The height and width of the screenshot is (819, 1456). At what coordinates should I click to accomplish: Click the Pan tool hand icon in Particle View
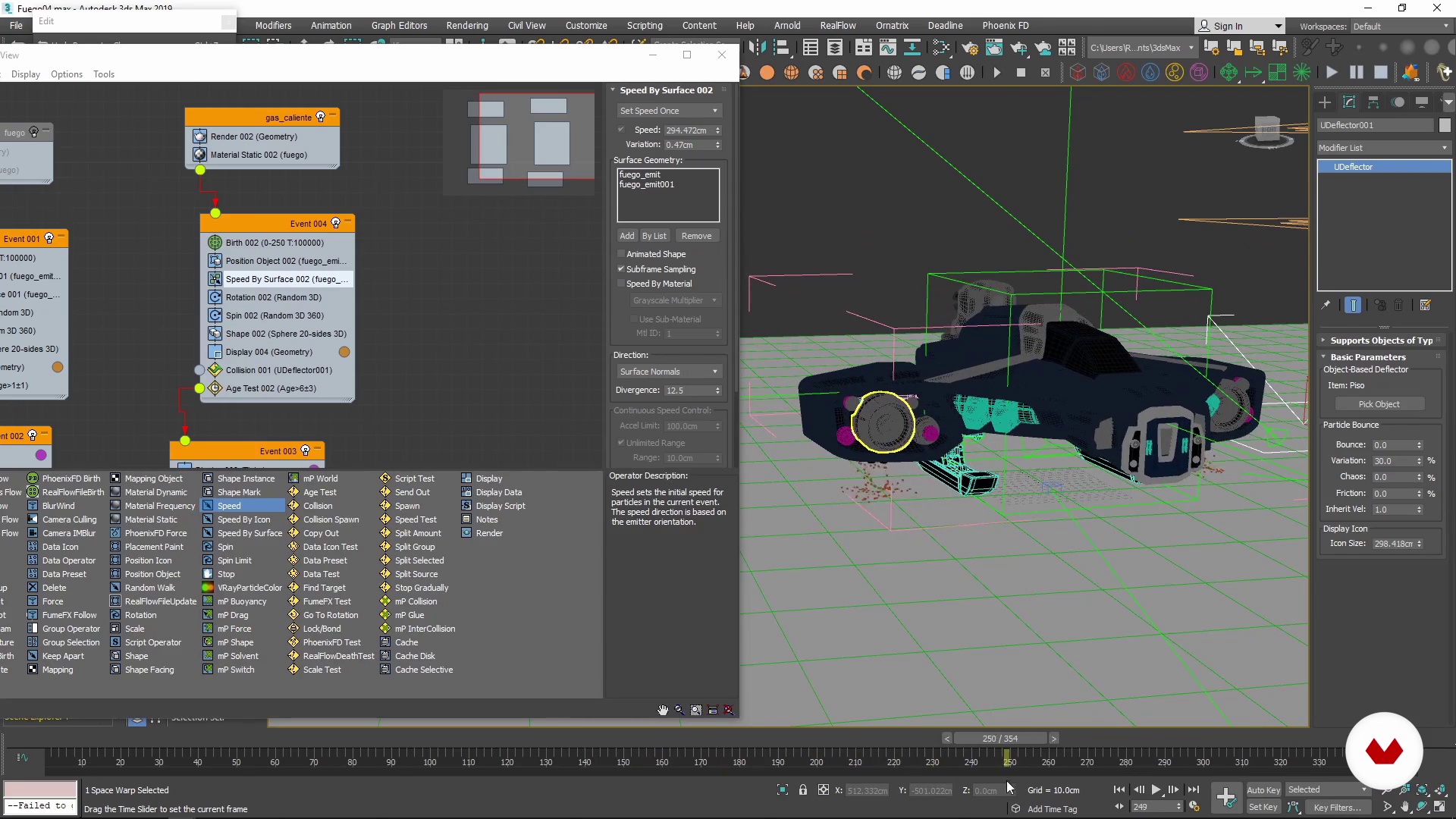click(663, 711)
